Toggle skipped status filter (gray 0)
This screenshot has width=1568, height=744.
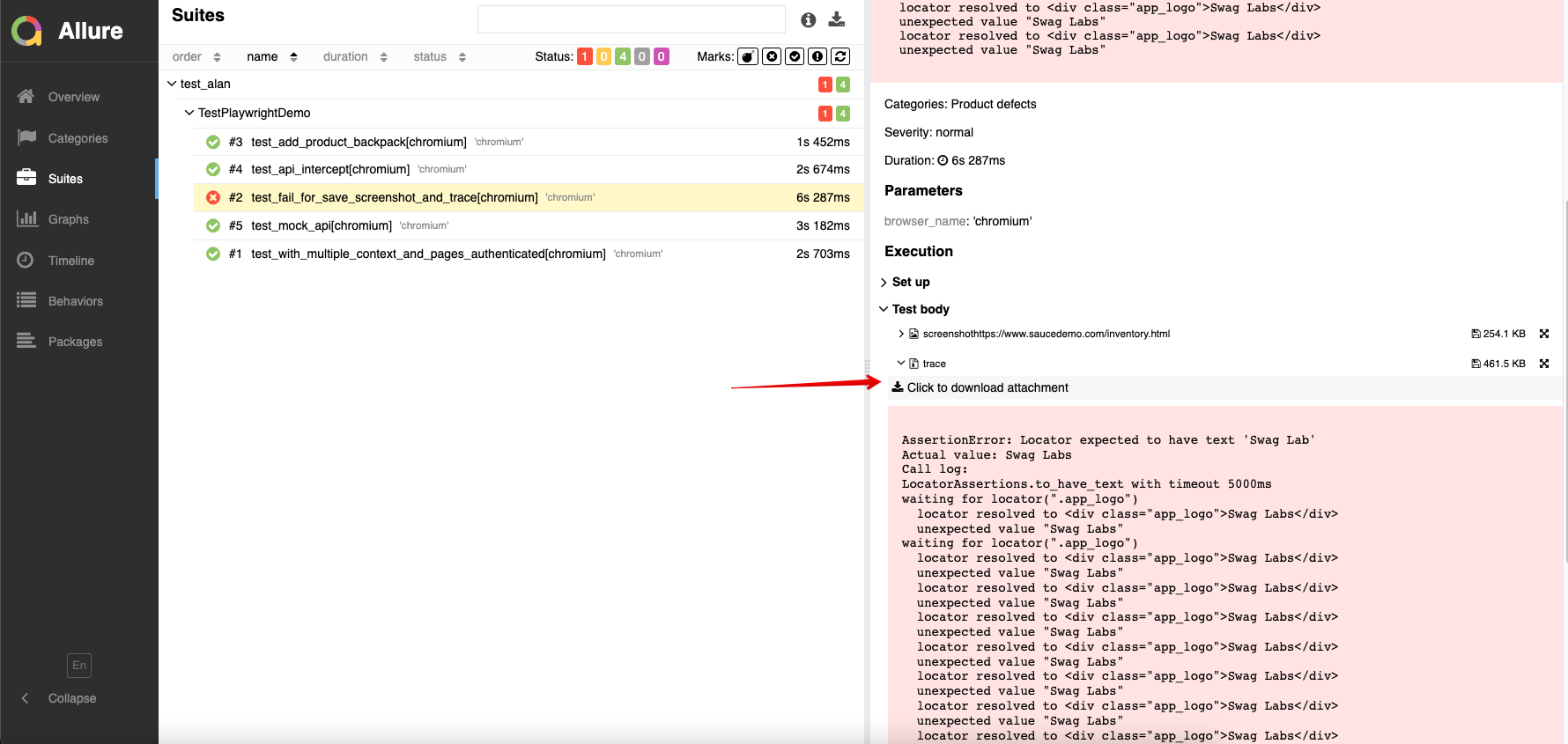(x=642, y=56)
